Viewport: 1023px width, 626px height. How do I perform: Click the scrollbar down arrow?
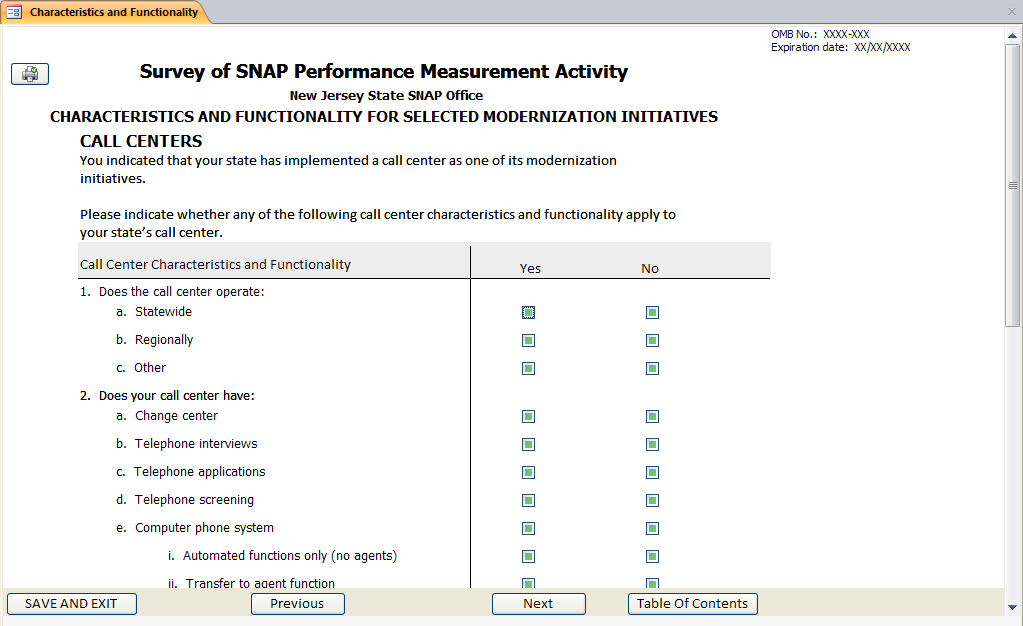click(x=1013, y=606)
